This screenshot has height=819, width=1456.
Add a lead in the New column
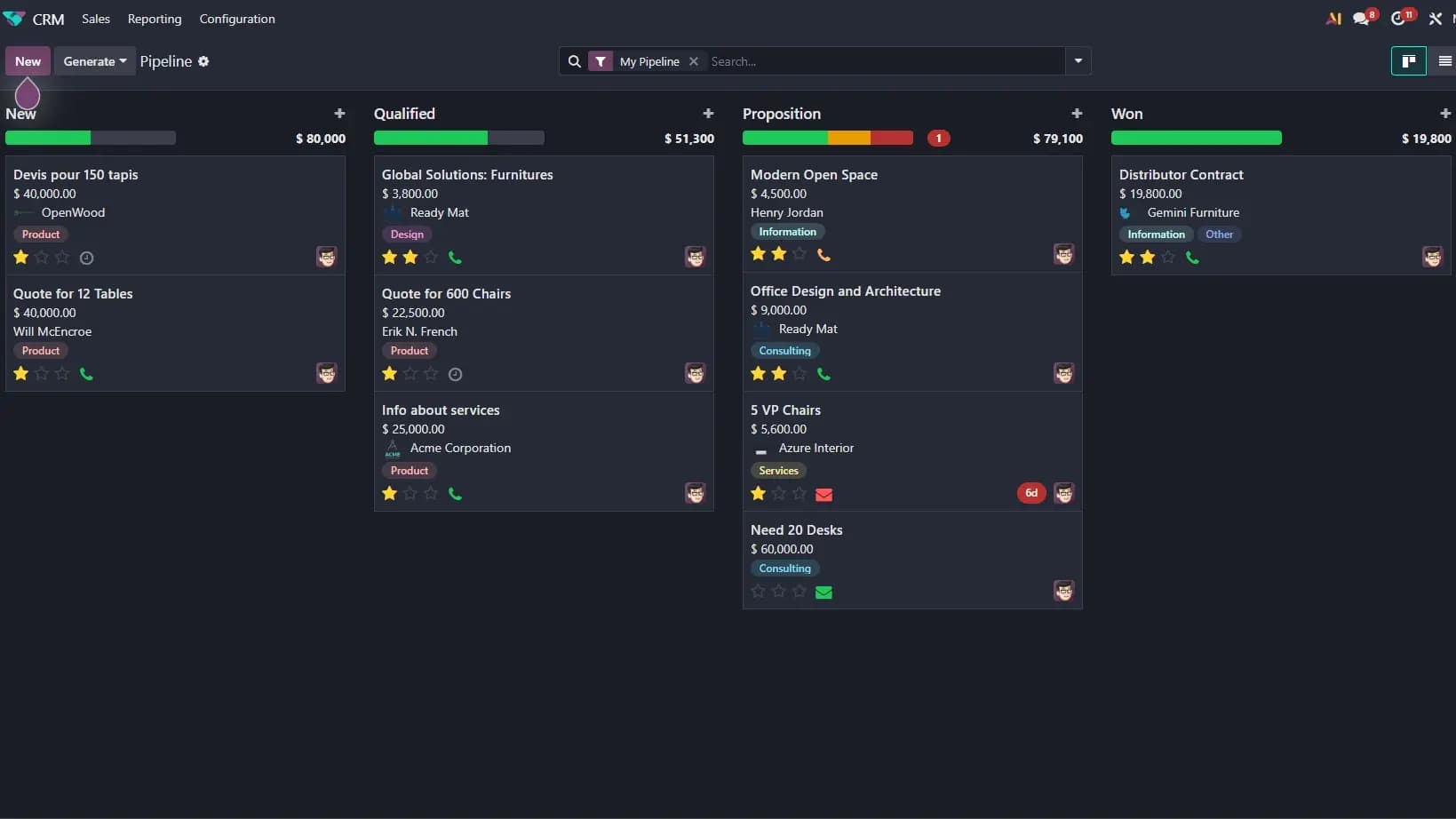pos(339,114)
